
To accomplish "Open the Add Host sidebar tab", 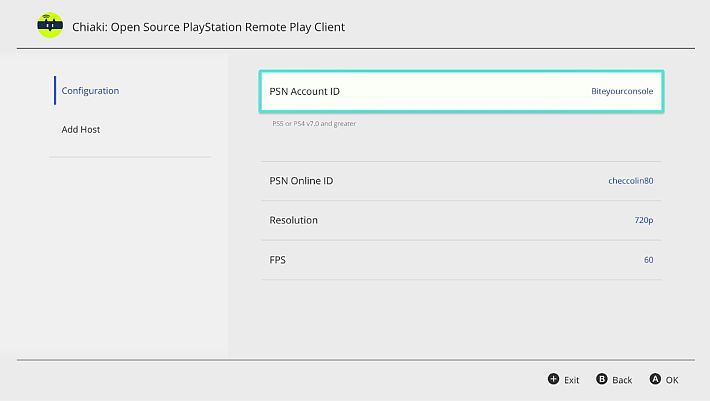I will click(x=81, y=129).
